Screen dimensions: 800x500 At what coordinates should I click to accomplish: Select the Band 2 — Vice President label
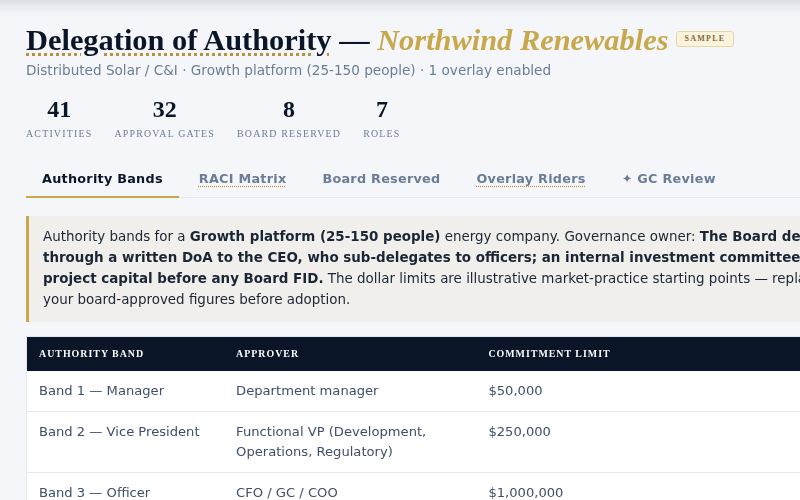coord(119,432)
